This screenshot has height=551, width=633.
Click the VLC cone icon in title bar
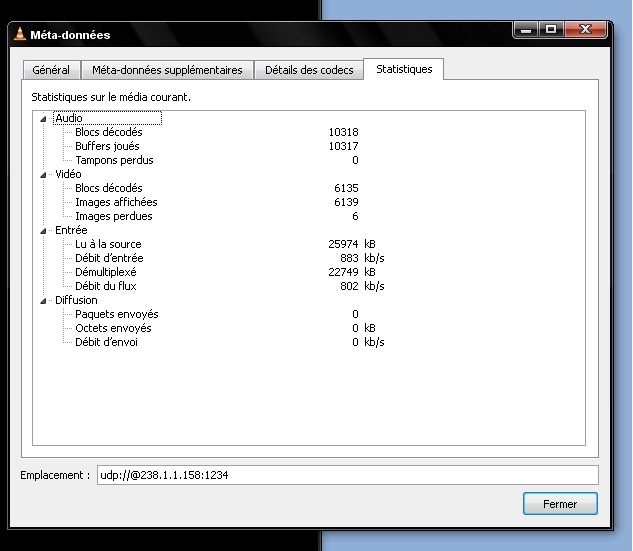[20, 35]
